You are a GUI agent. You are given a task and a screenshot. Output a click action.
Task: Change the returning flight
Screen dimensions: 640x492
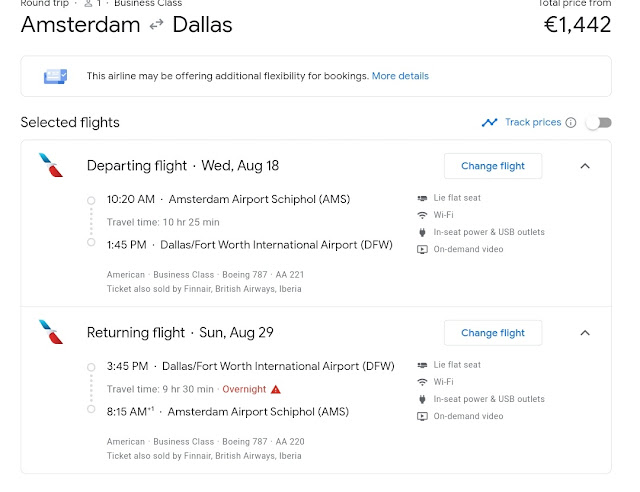click(493, 333)
